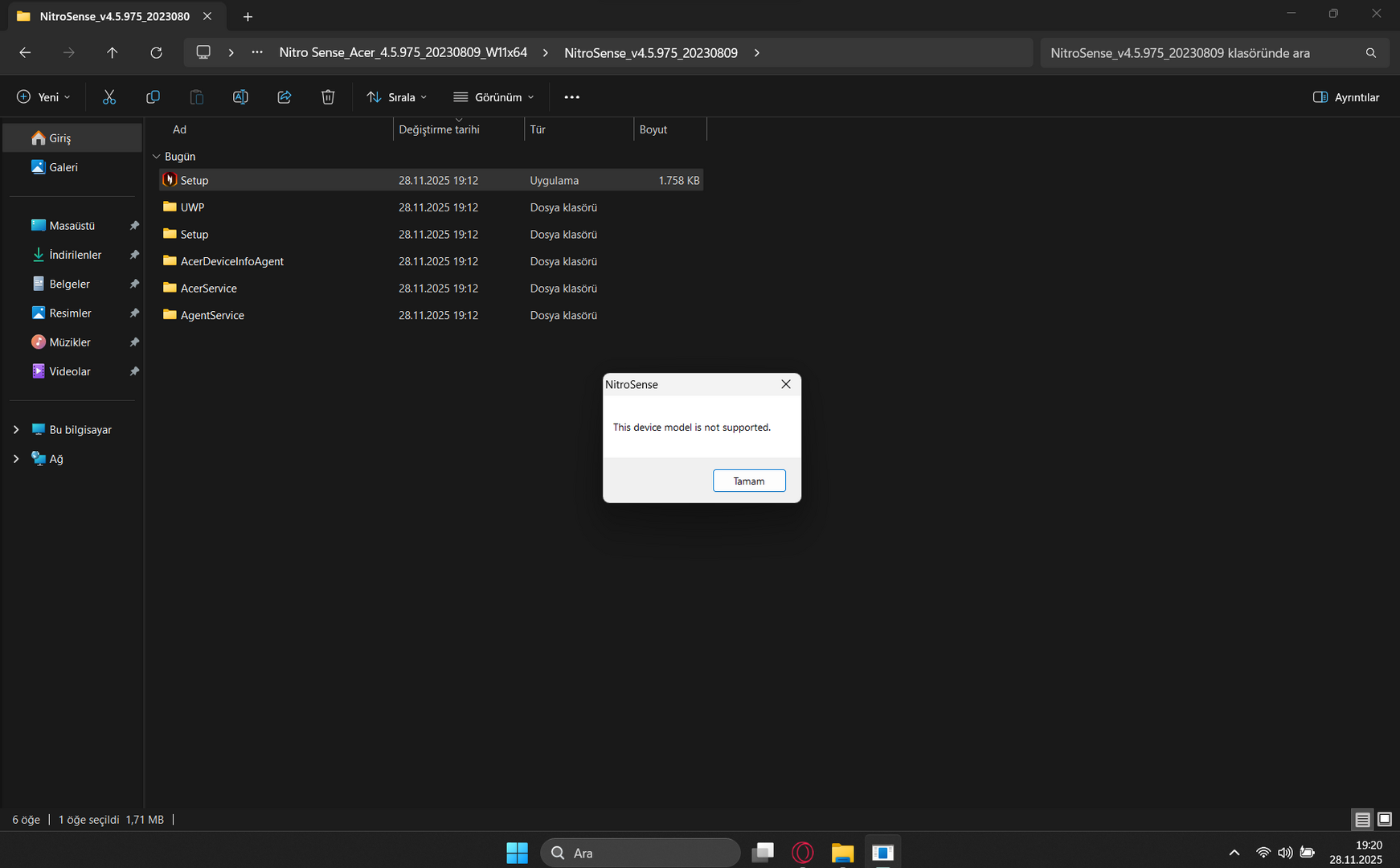Open the clock and date panel
Image resolution: width=1400 pixels, height=868 pixels.
pos(1356,853)
